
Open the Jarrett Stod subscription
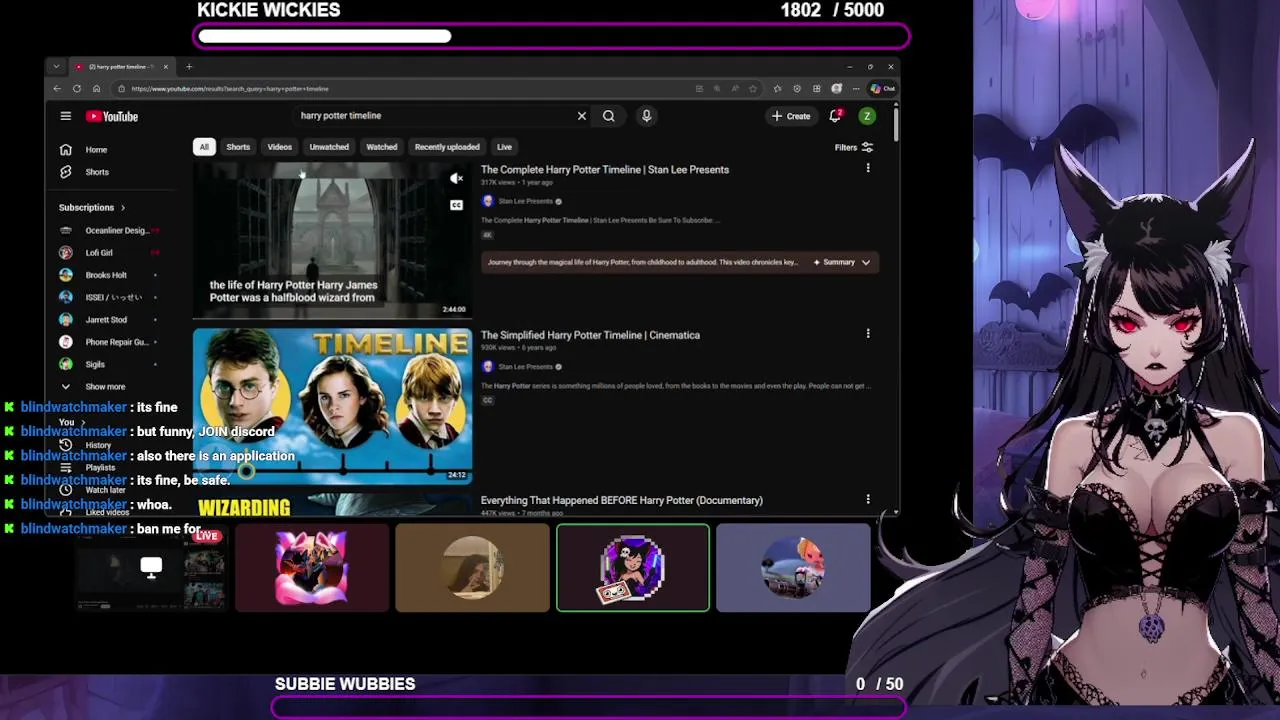(106, 320)
